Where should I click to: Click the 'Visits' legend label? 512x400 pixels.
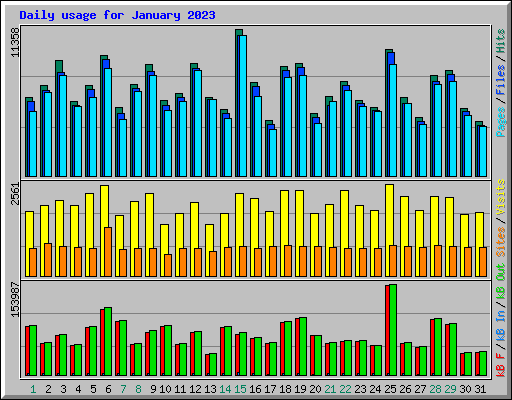[x=500, y=197]
